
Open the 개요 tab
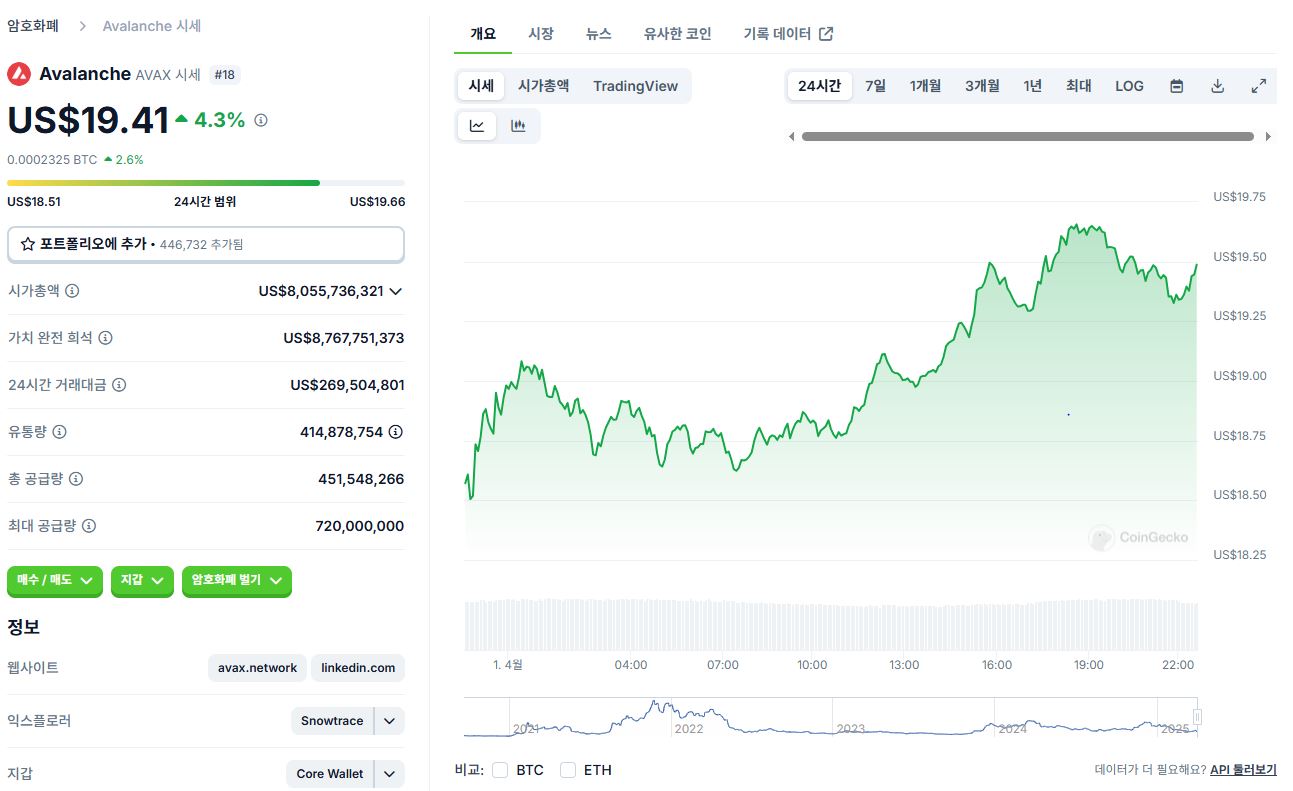[x=483, y=34]
